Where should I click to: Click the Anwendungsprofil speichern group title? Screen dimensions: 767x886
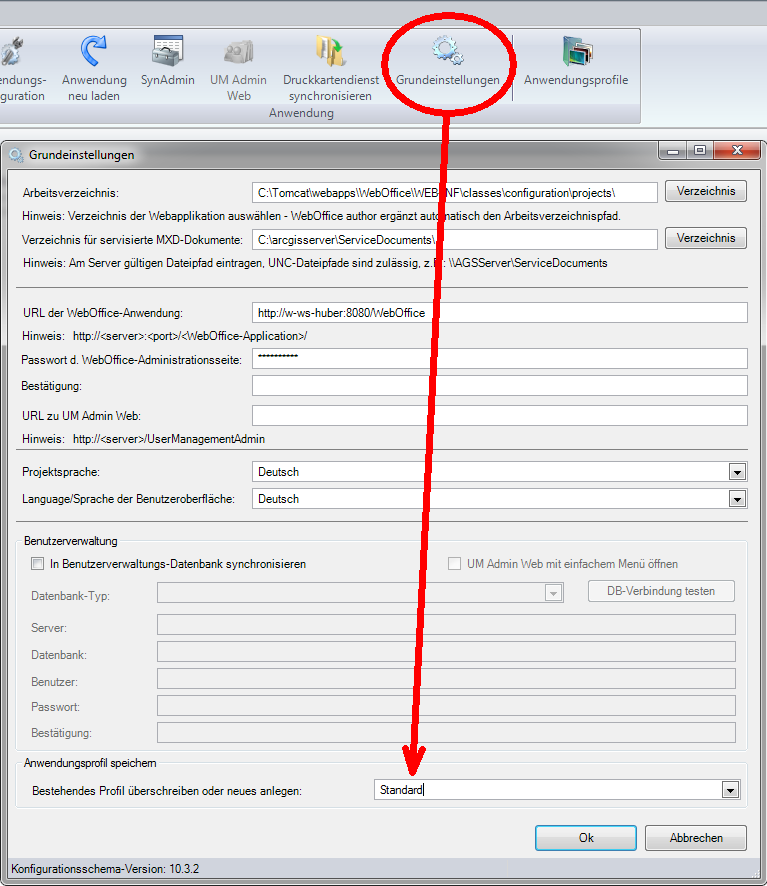pos(90,763)
